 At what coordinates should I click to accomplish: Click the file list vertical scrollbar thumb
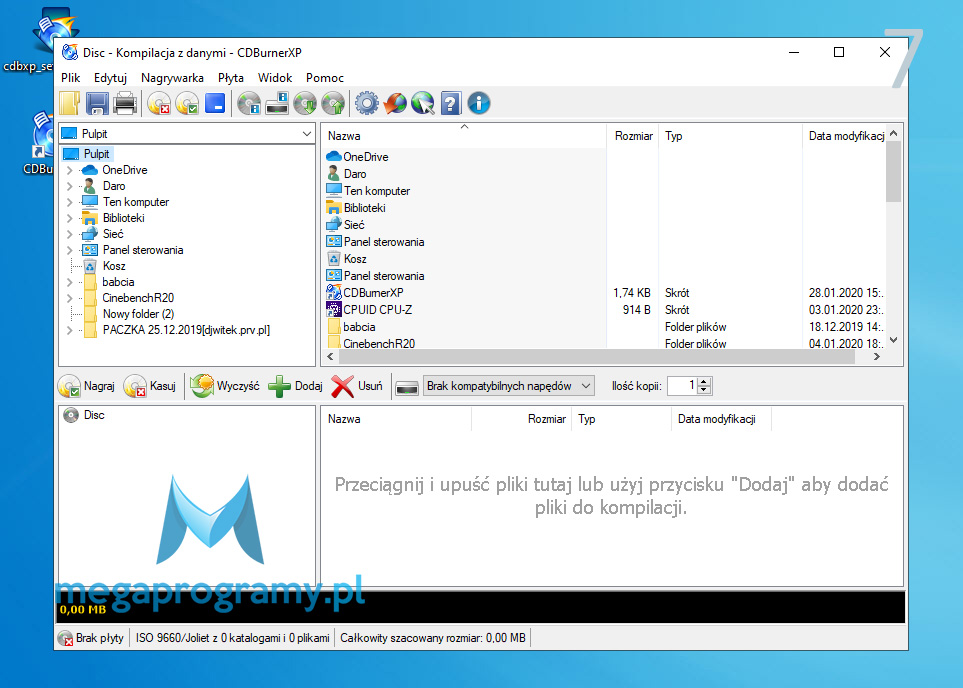[x=894, y=171]
